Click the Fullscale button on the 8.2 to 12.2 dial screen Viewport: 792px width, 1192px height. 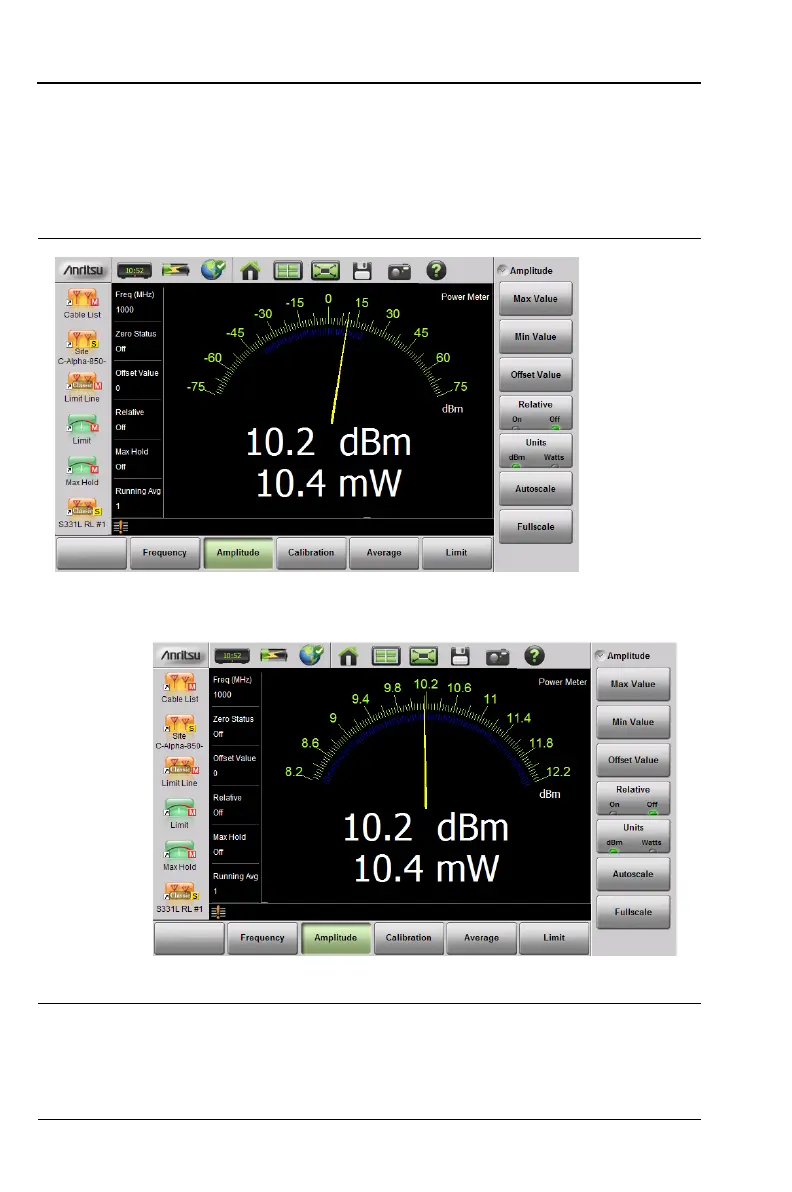coord(633,912)
